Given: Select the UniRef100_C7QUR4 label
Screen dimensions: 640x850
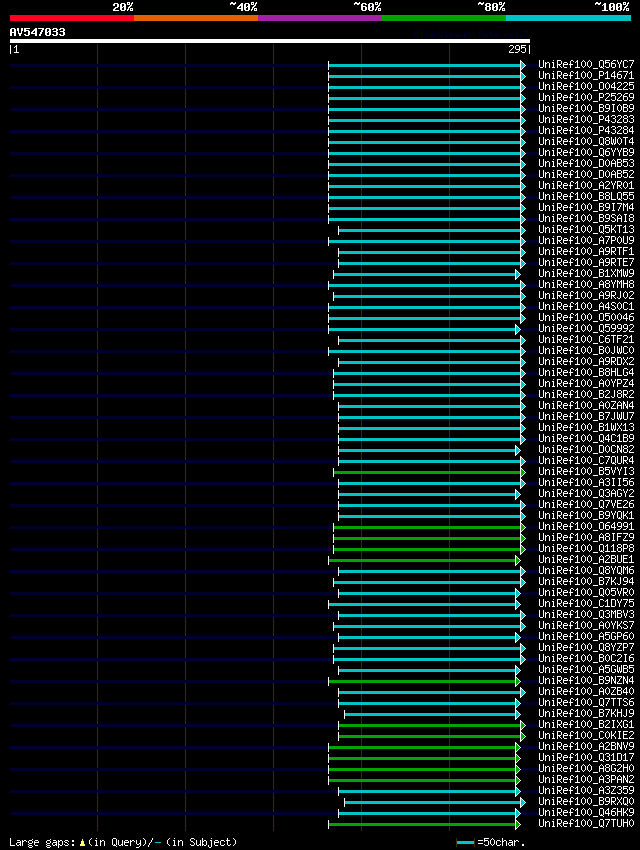Looking at the screenshot, I should 586,460.
